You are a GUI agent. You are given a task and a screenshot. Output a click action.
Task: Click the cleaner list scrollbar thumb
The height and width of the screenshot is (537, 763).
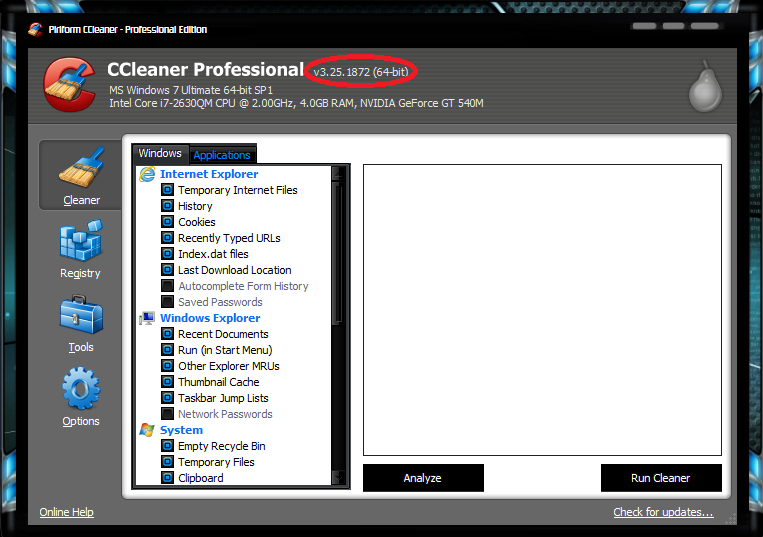(x=338, y=253)
